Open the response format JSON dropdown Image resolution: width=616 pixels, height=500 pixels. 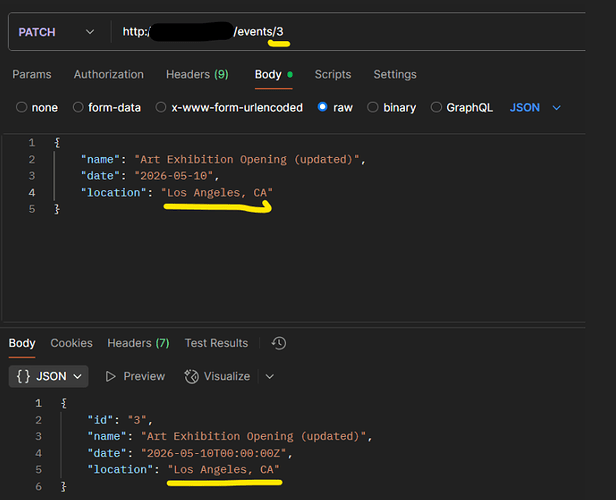(49, 376)
